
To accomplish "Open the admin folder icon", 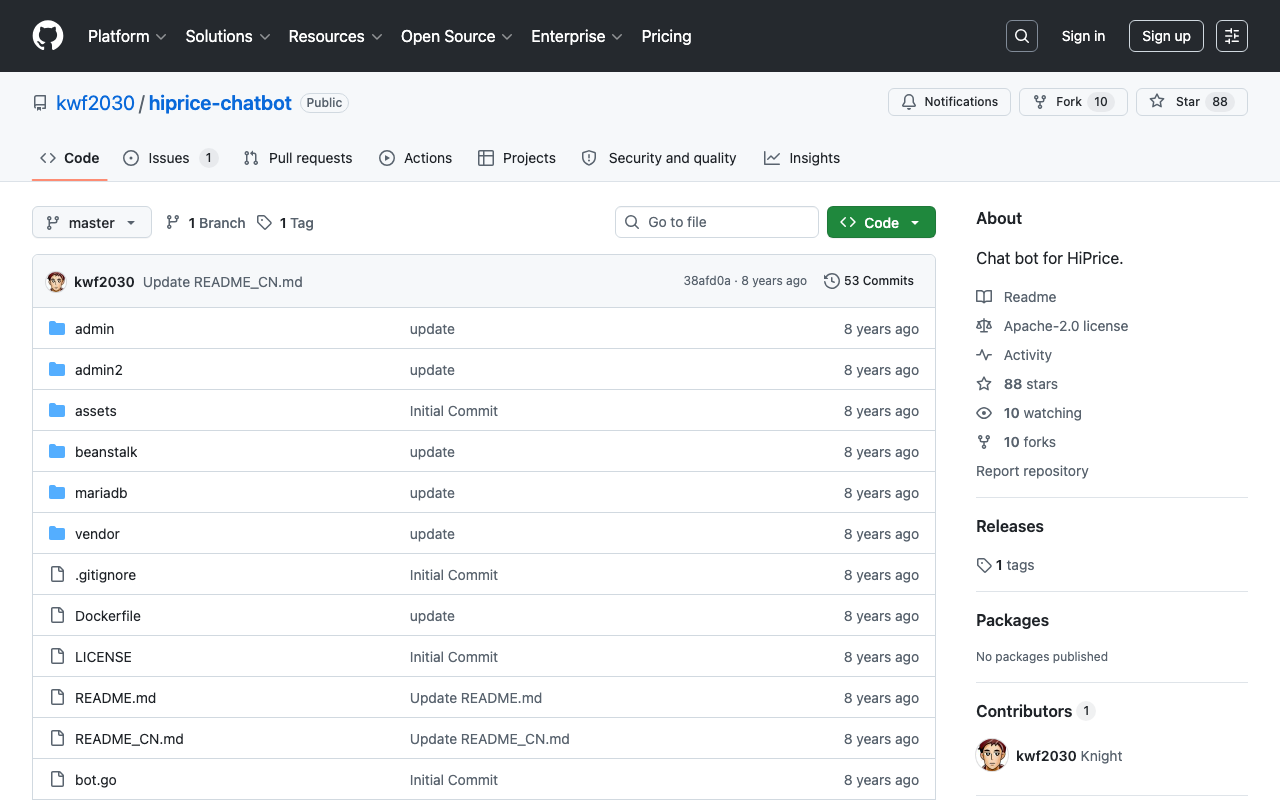I will [57, 329].
